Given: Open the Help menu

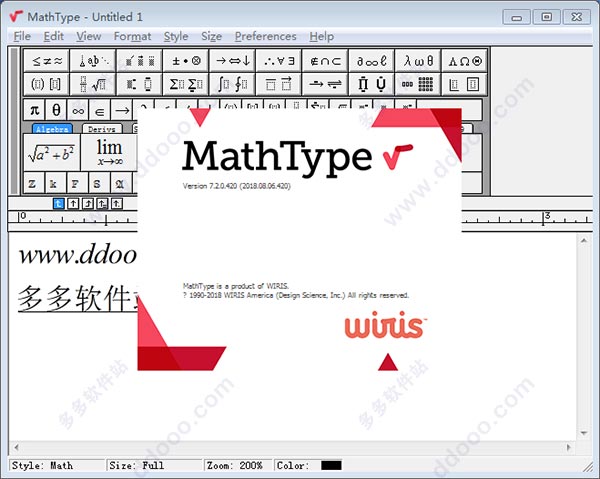Looking at the screenshot, I should tap(322, 36).
